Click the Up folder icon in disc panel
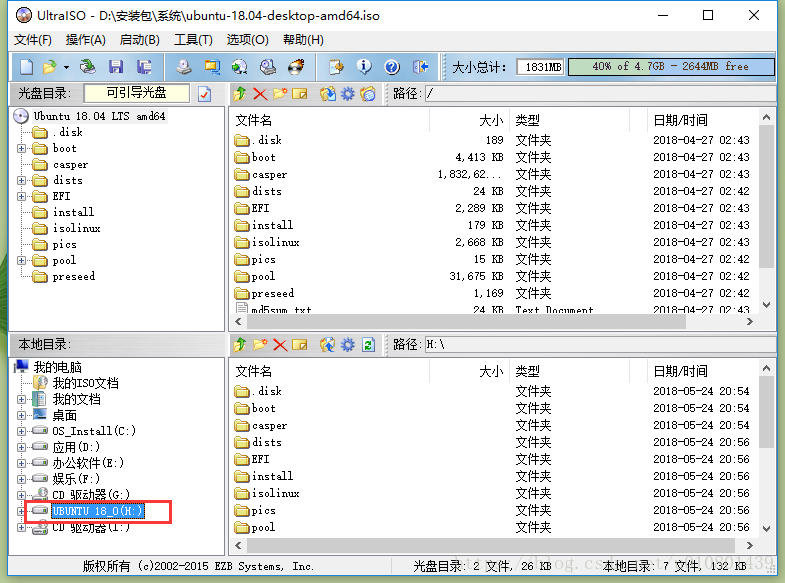The image size is (785, 583). (240, 94)
